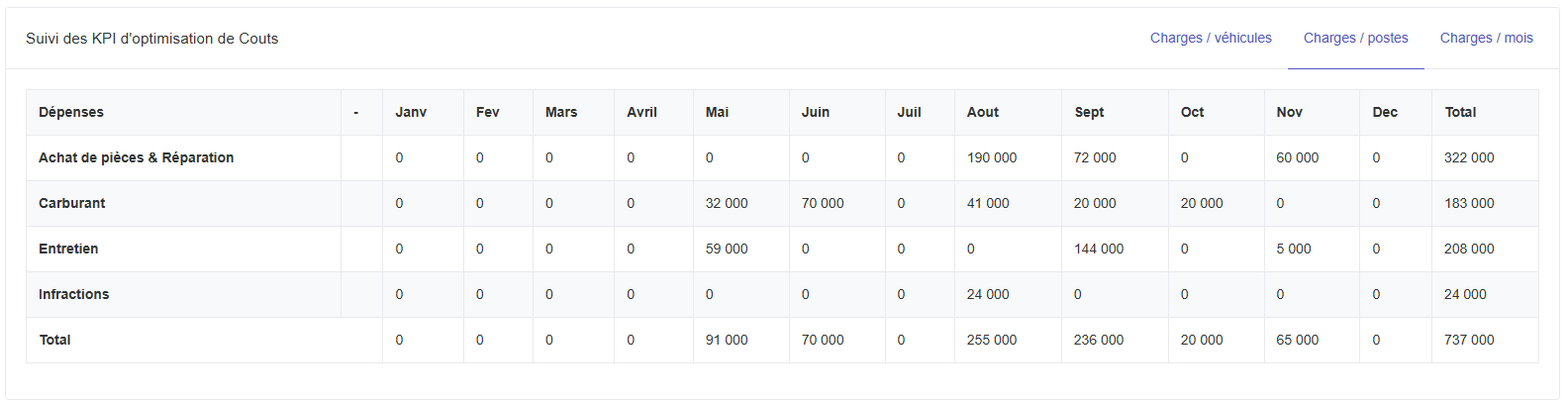Click the 322 000 row total
This screenshot has width=1568, height=403.
pyautogui.click(x=1469, y=157)
